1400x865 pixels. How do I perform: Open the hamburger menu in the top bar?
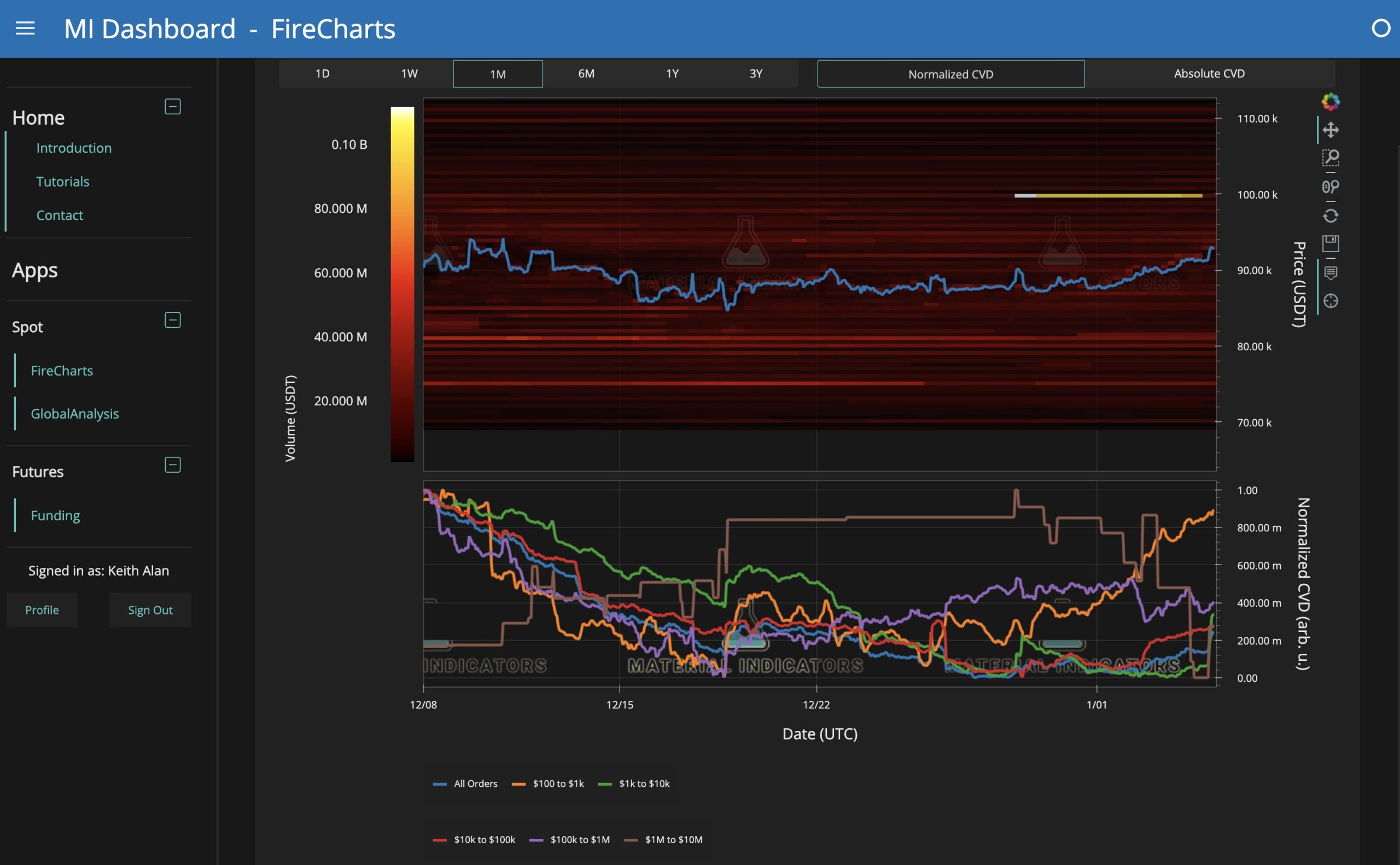(25, 28)
